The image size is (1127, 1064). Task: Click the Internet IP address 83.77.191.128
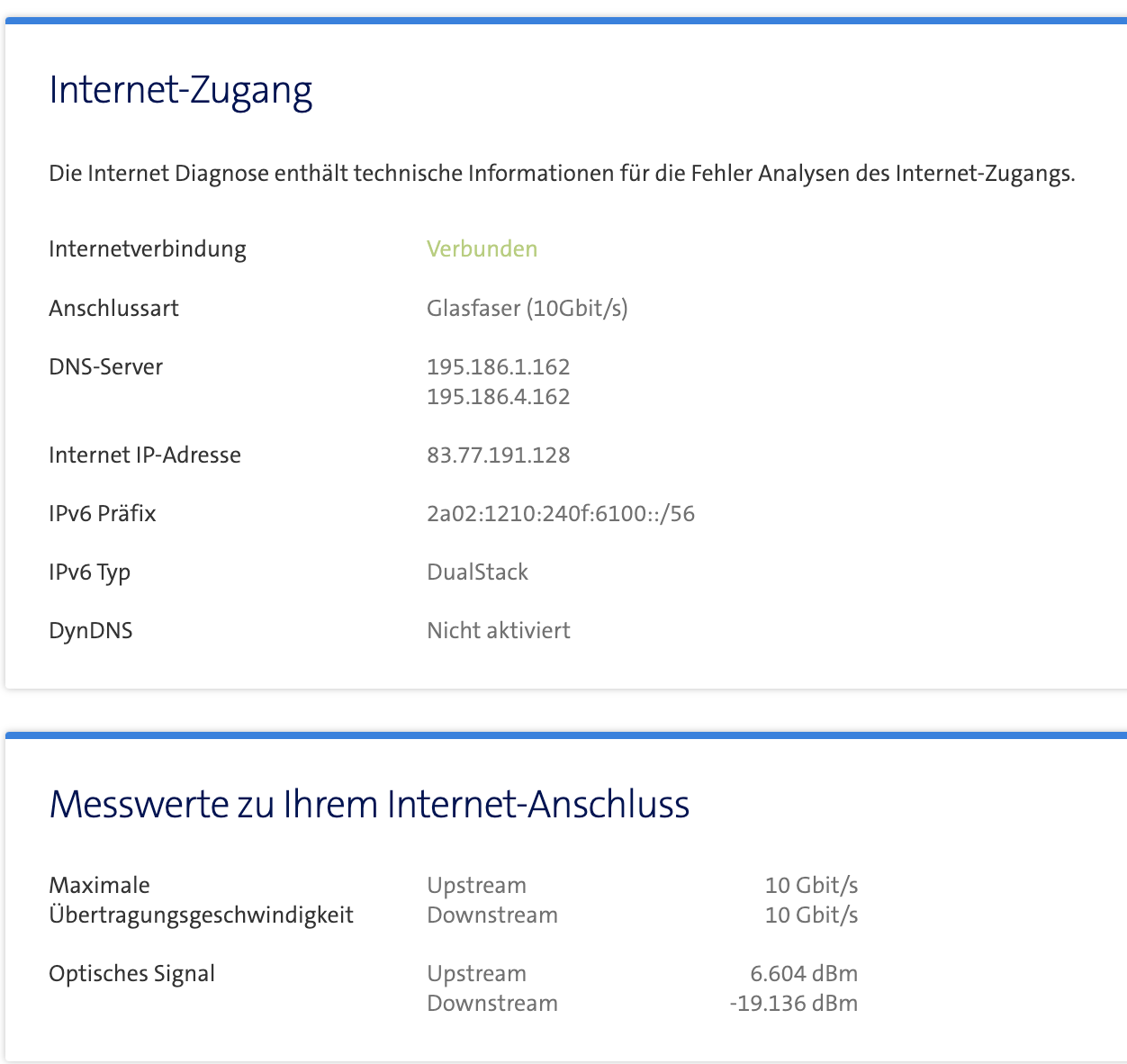[x=498, y=455]
